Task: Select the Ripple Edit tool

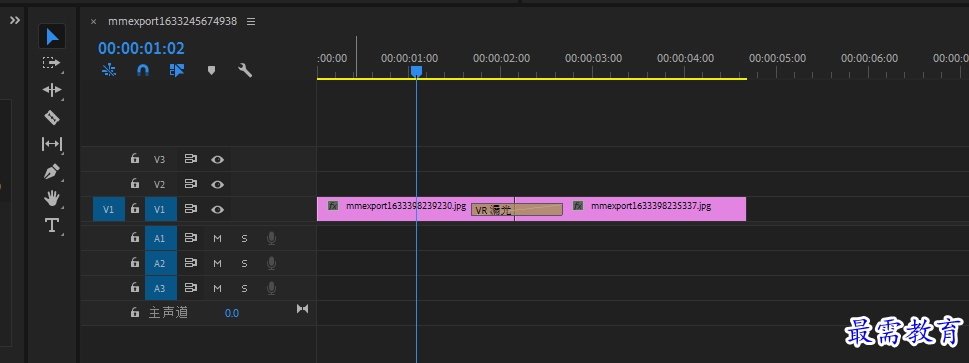Action: coord(52,90)
